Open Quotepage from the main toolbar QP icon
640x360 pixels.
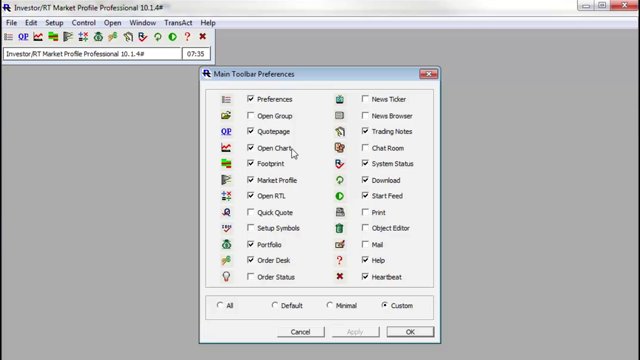23,37
